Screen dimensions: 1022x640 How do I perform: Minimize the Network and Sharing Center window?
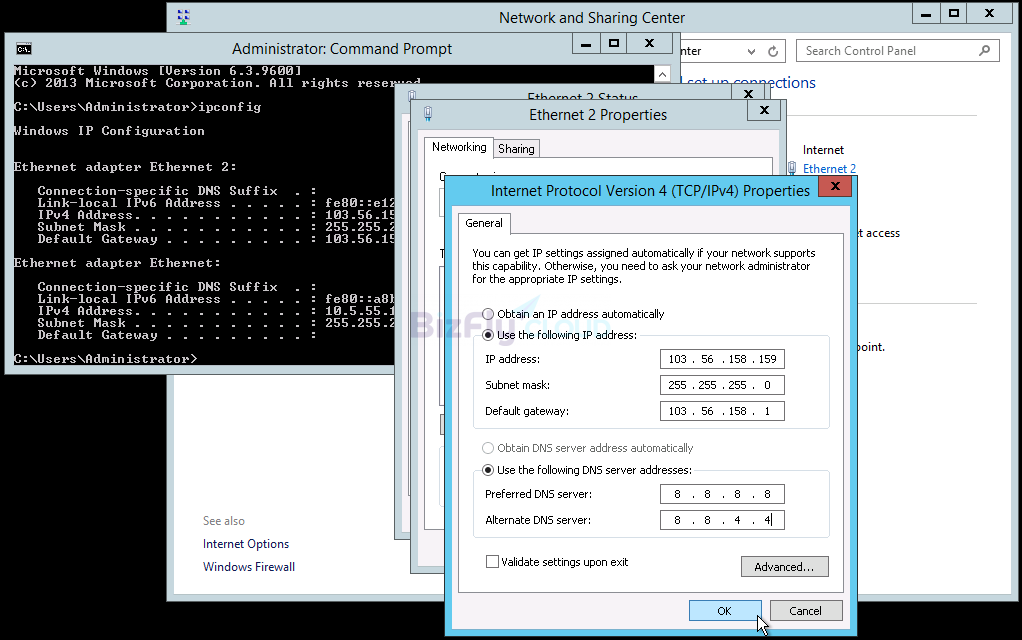click(926, 14)
